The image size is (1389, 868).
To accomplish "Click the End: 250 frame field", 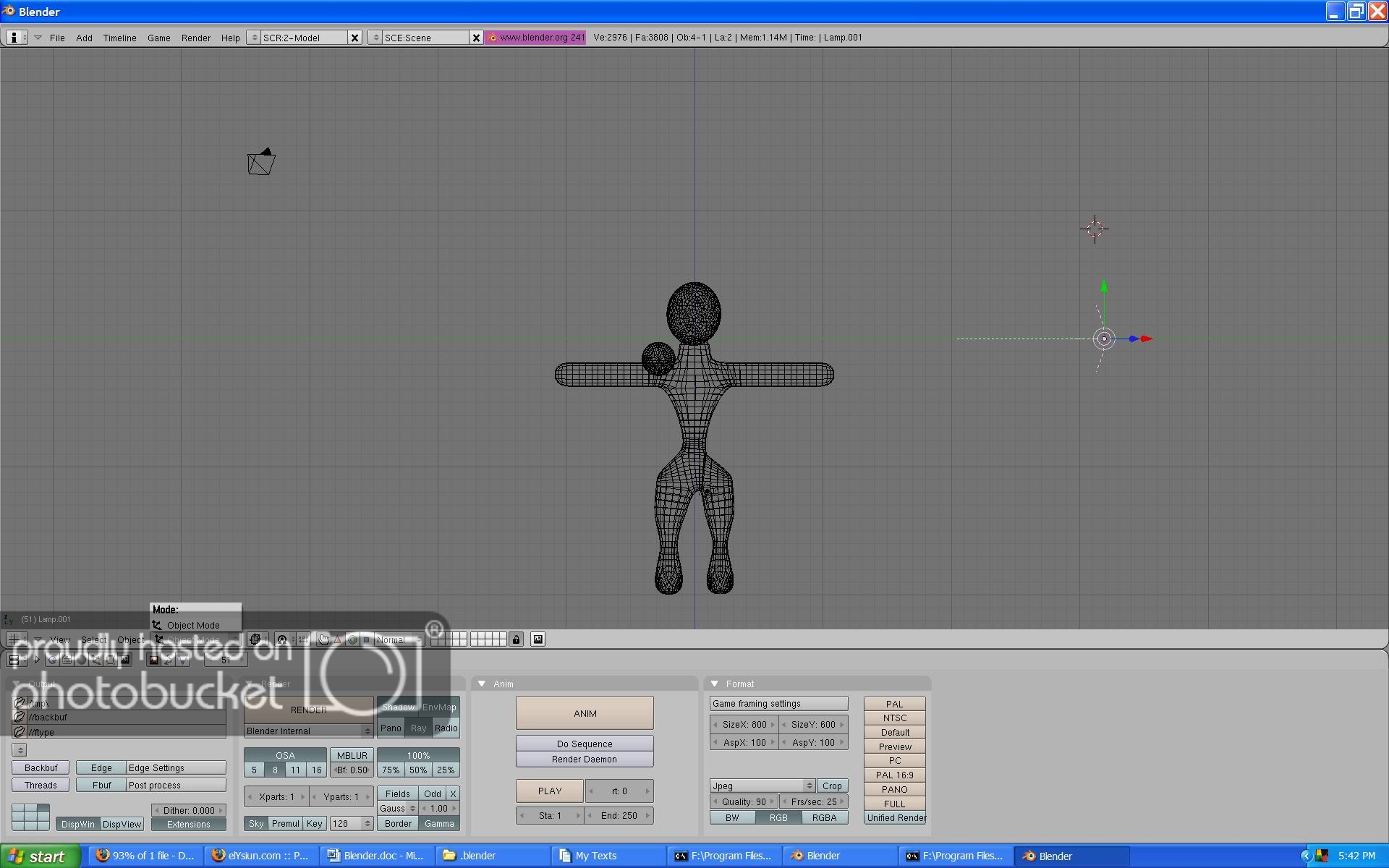I will [619, 815].
